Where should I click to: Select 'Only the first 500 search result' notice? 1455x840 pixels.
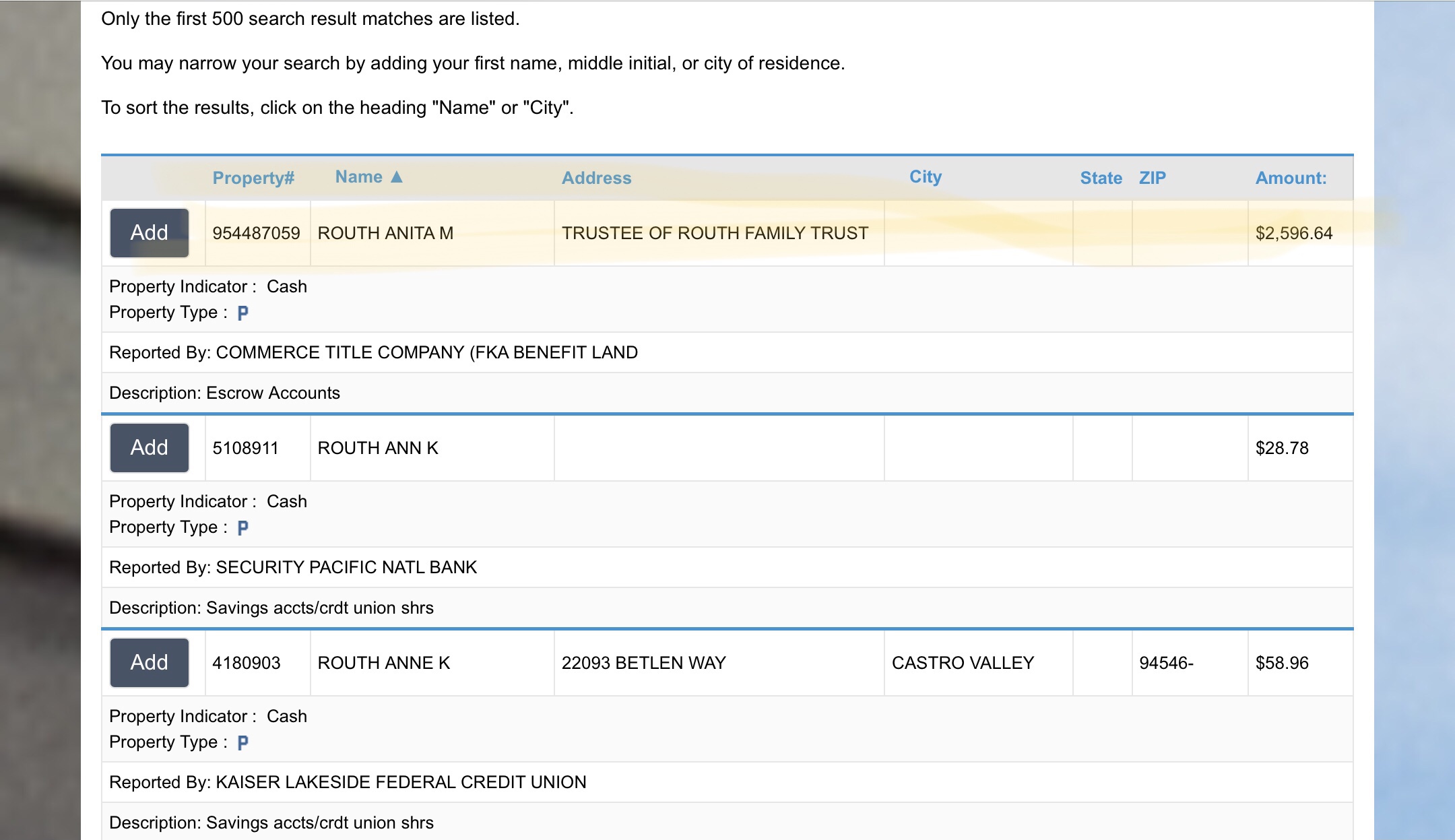311,19
